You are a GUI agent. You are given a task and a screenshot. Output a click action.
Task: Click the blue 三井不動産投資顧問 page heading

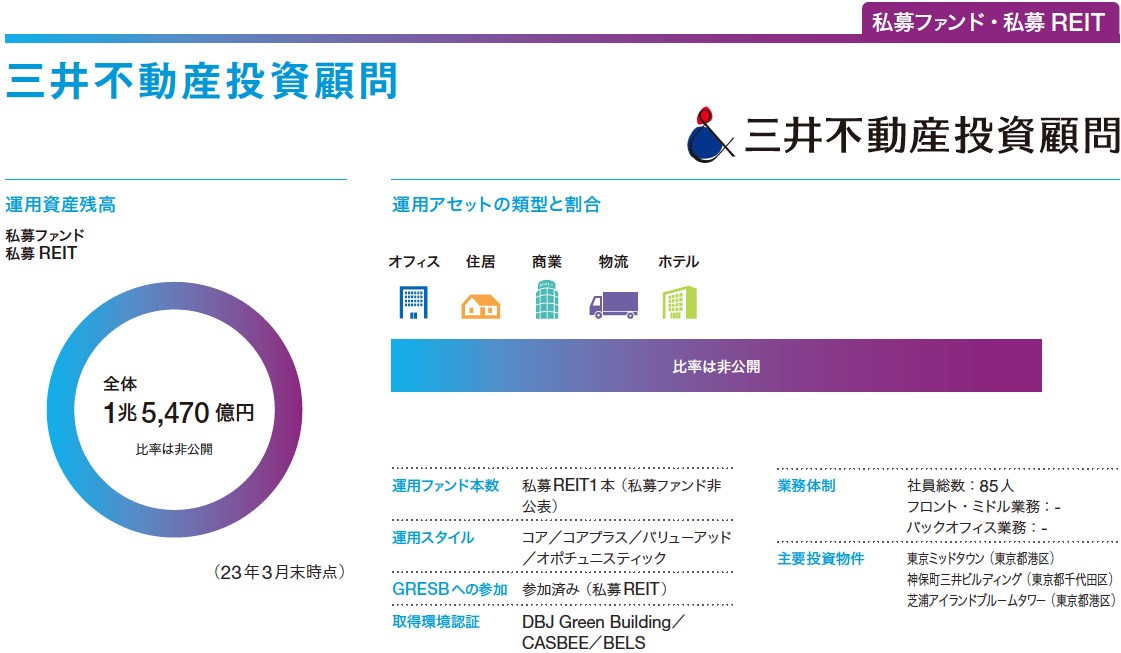(x=202, y=81)
